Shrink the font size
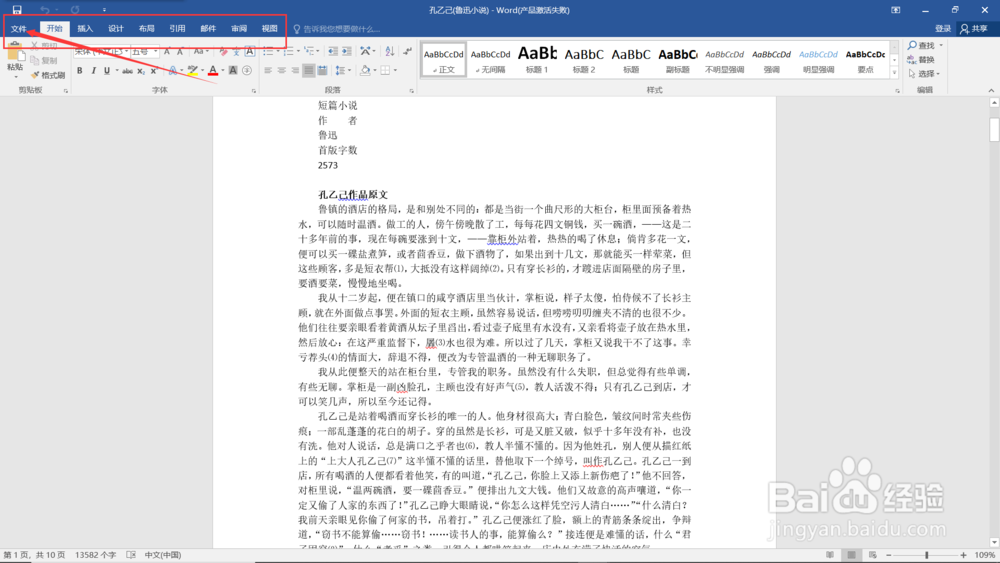The width and height of the screenshot is (1000, 563). coord(180,52)
